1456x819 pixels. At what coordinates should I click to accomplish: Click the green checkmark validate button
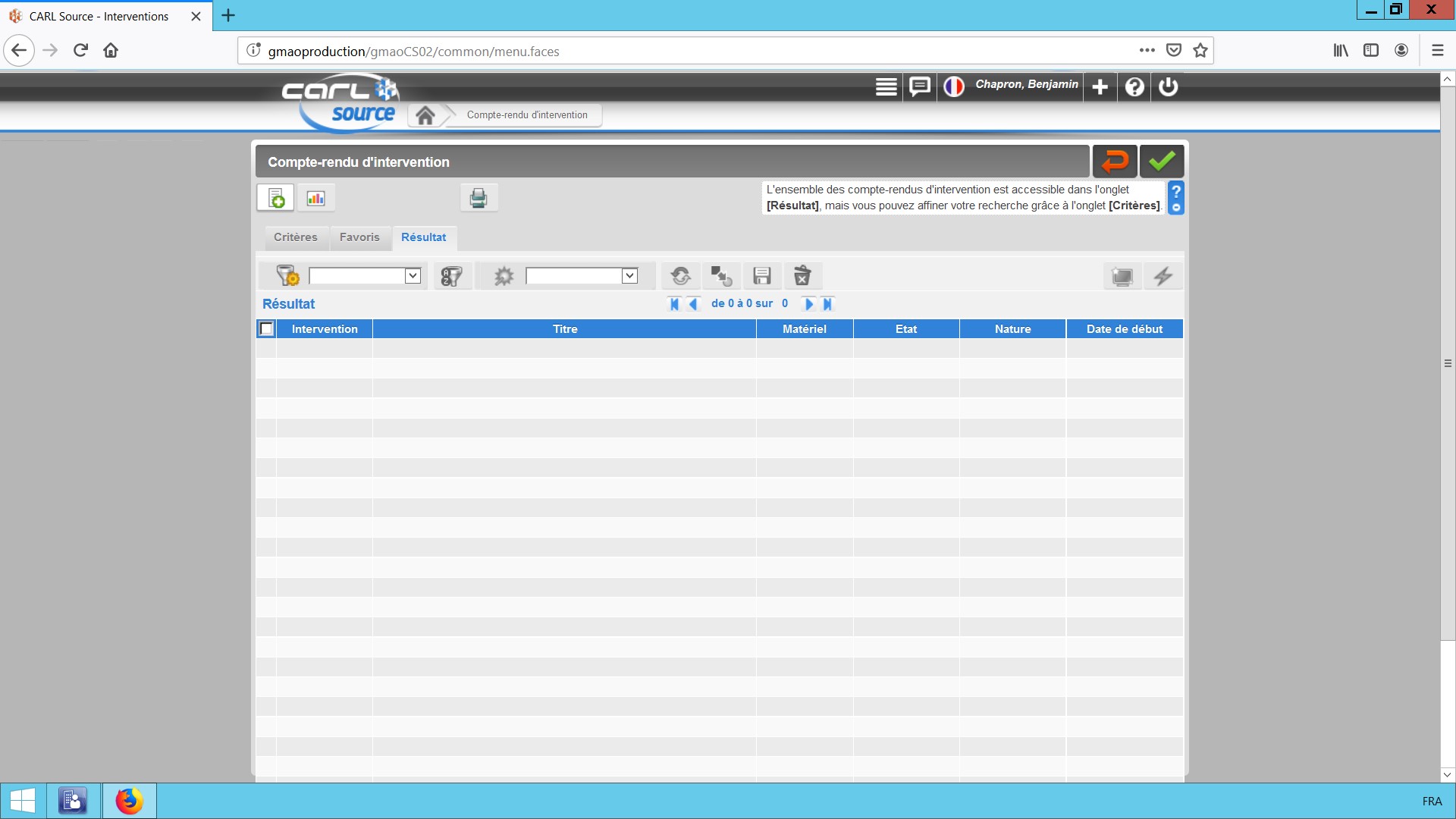[1161, 162]
